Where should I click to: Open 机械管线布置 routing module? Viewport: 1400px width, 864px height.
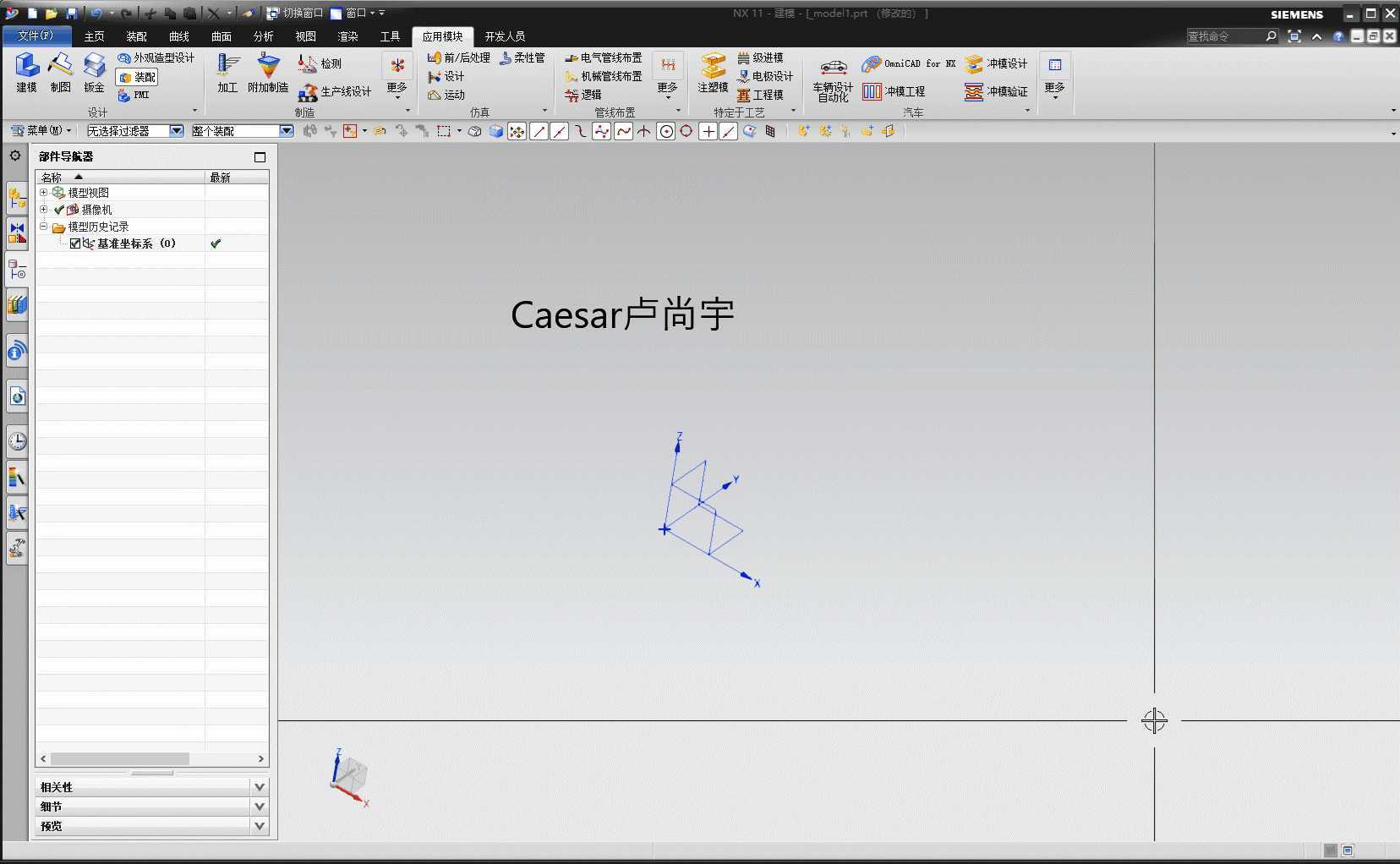click(x=604, y=76)
